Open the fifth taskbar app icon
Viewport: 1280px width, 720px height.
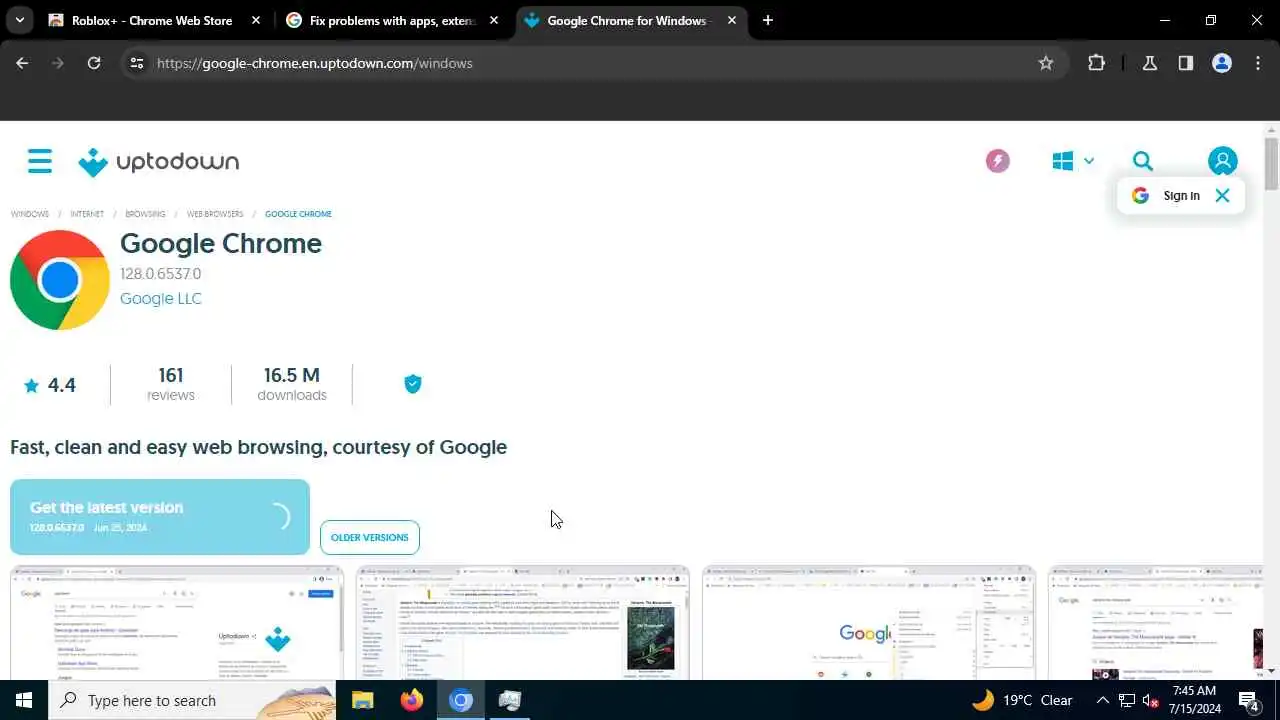coord(510,700)
